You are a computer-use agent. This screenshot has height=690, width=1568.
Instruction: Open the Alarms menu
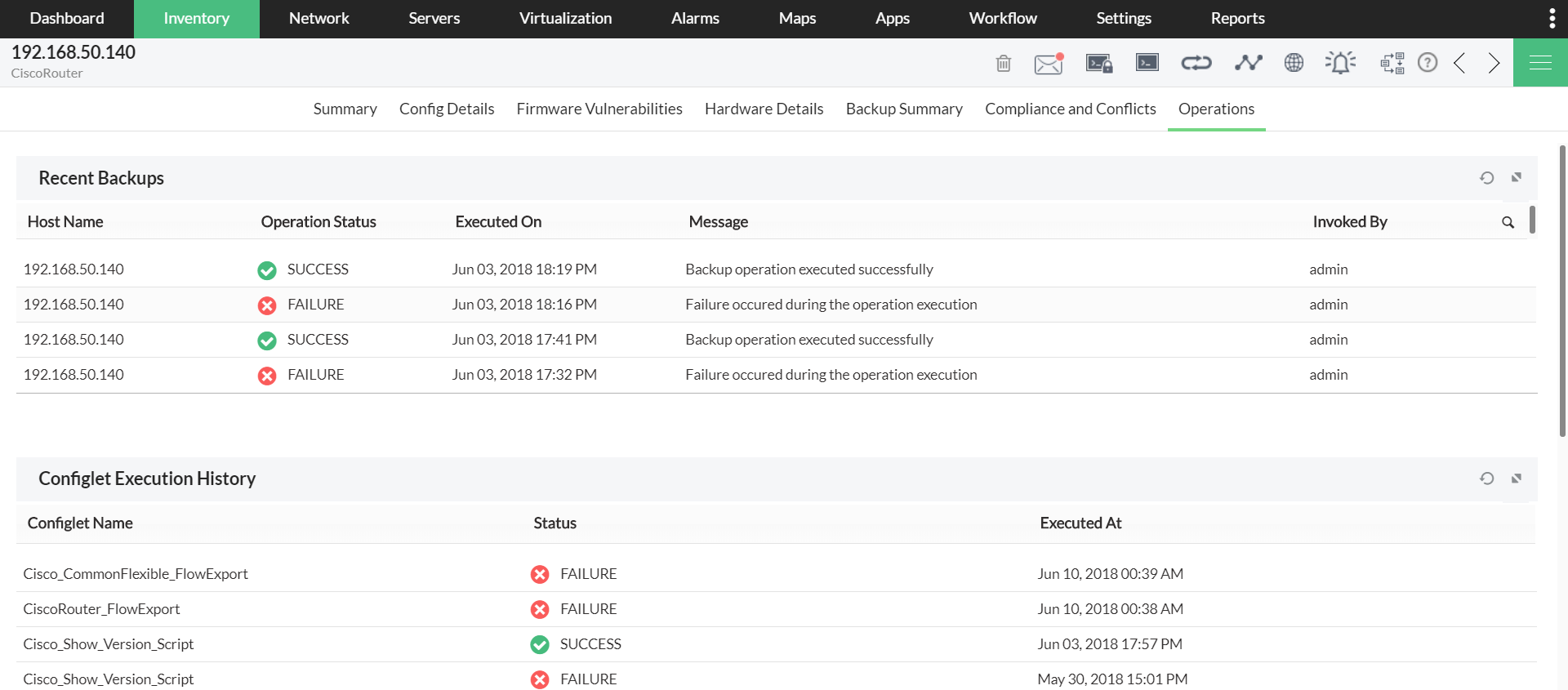click(x=695, y=18)
